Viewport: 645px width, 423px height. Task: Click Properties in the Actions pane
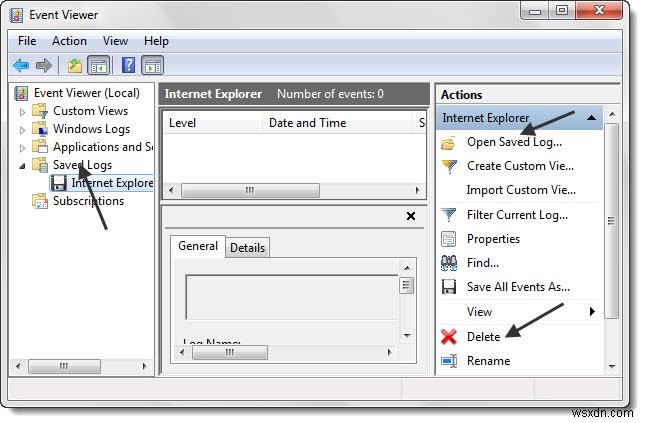[493, 239]
